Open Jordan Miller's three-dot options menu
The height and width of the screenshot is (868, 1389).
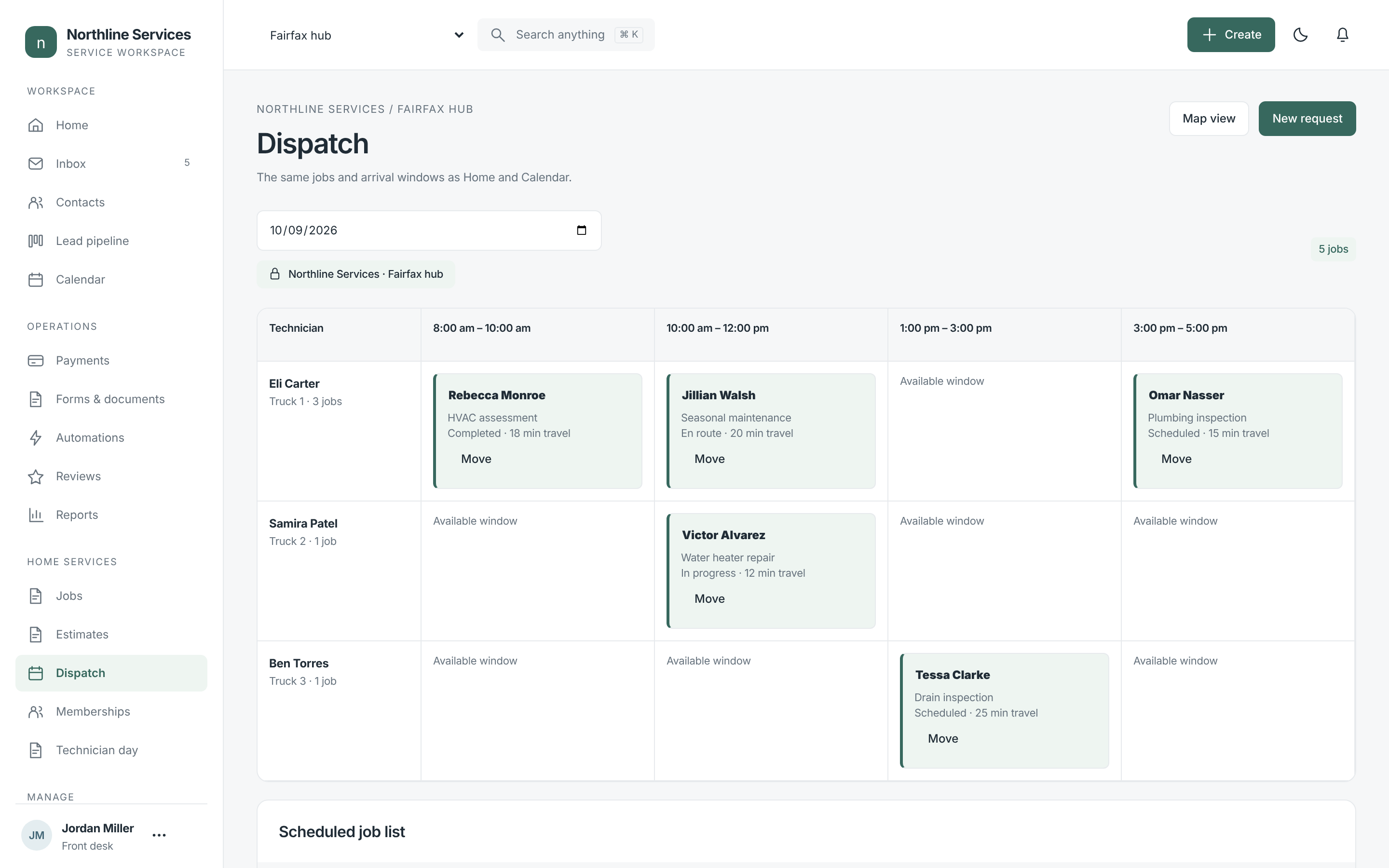pos(159,835)
